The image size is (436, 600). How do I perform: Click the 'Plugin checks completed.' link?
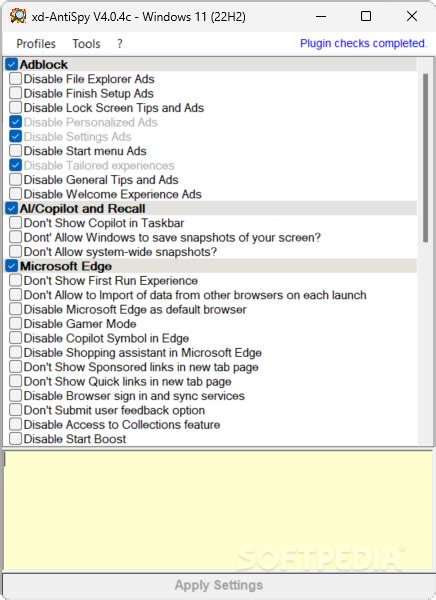point(363,44)
